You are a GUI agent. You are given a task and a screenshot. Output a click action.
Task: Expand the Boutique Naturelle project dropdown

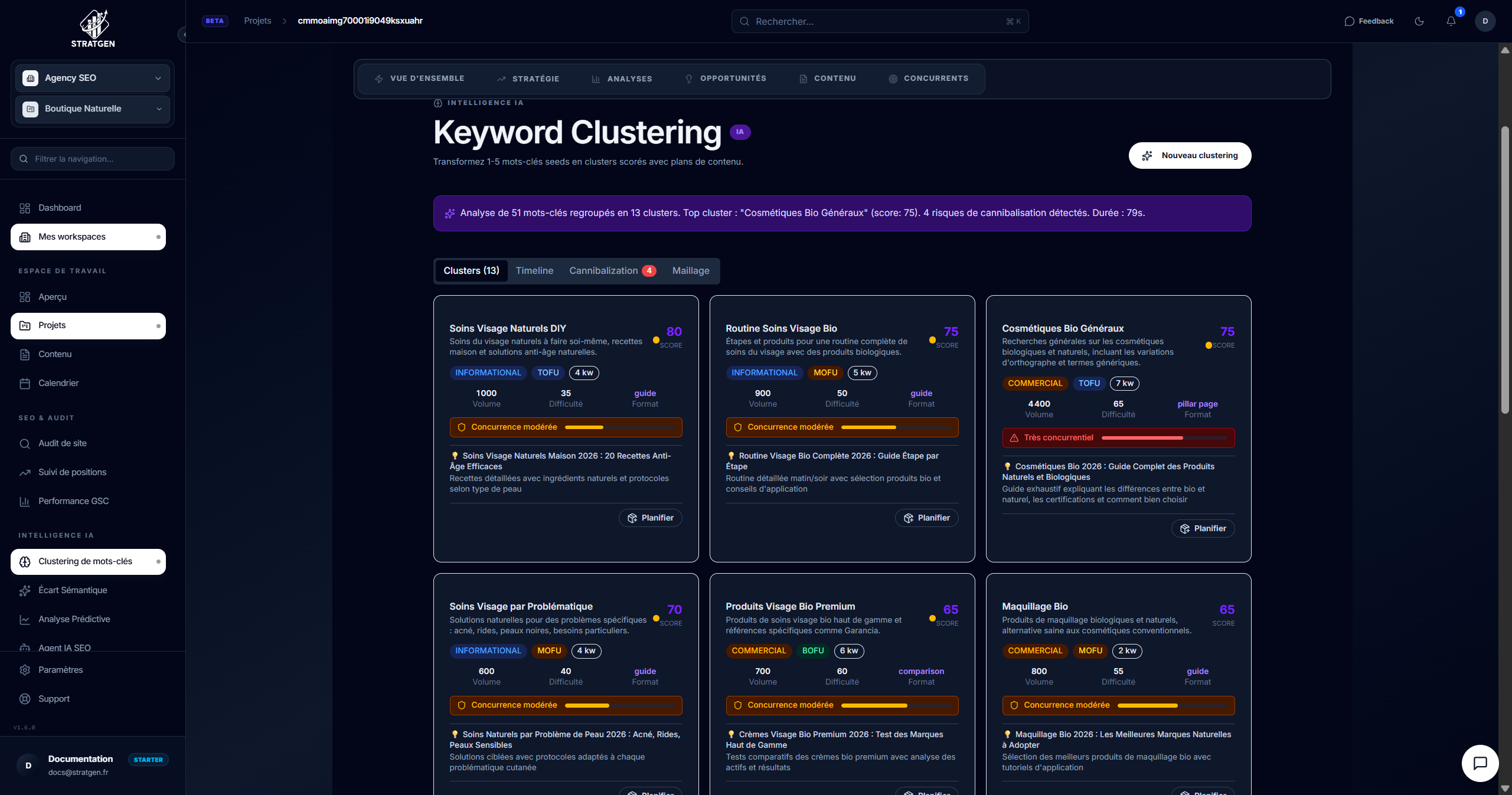coord(92,109)
